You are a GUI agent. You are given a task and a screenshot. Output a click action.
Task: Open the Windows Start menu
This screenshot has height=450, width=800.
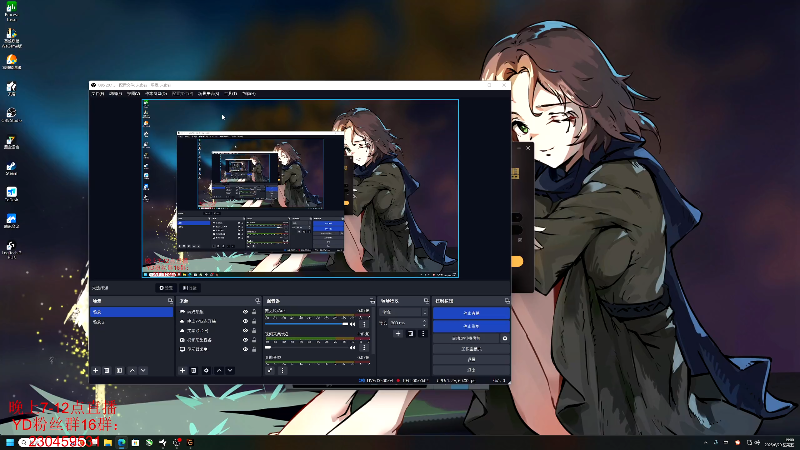coord(10,442)
